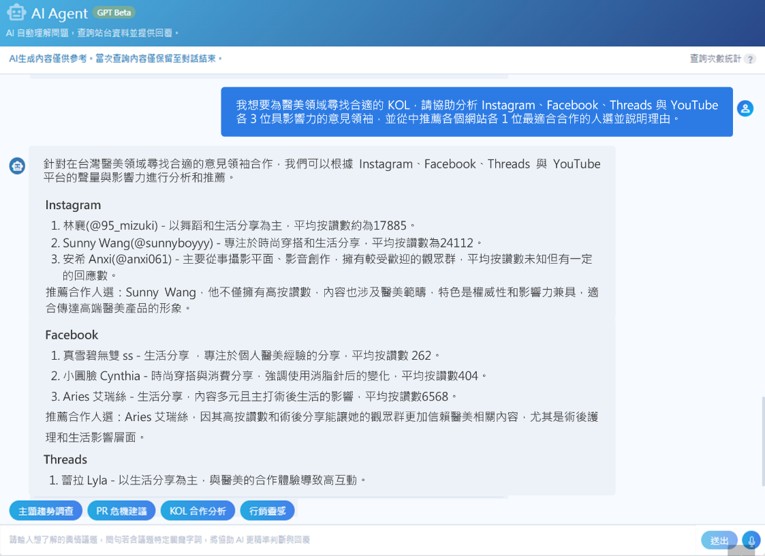Viewport: 765px width, 556px height.
Task: Click the blue user question message bubble
Action: pyautogui.click(x=476, y=111)
